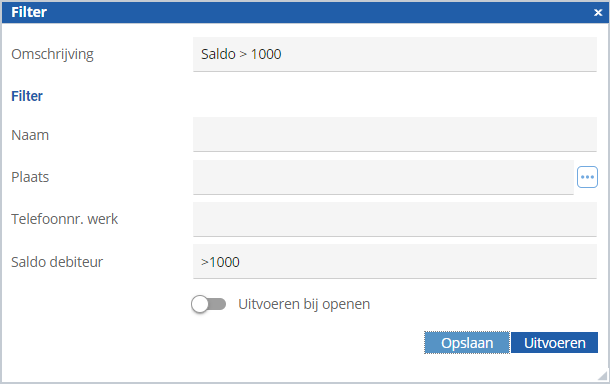This screenshot has width=610, height=384.
Task: Select the Telefoonnr. werk input field
Action: pos(394,219)
